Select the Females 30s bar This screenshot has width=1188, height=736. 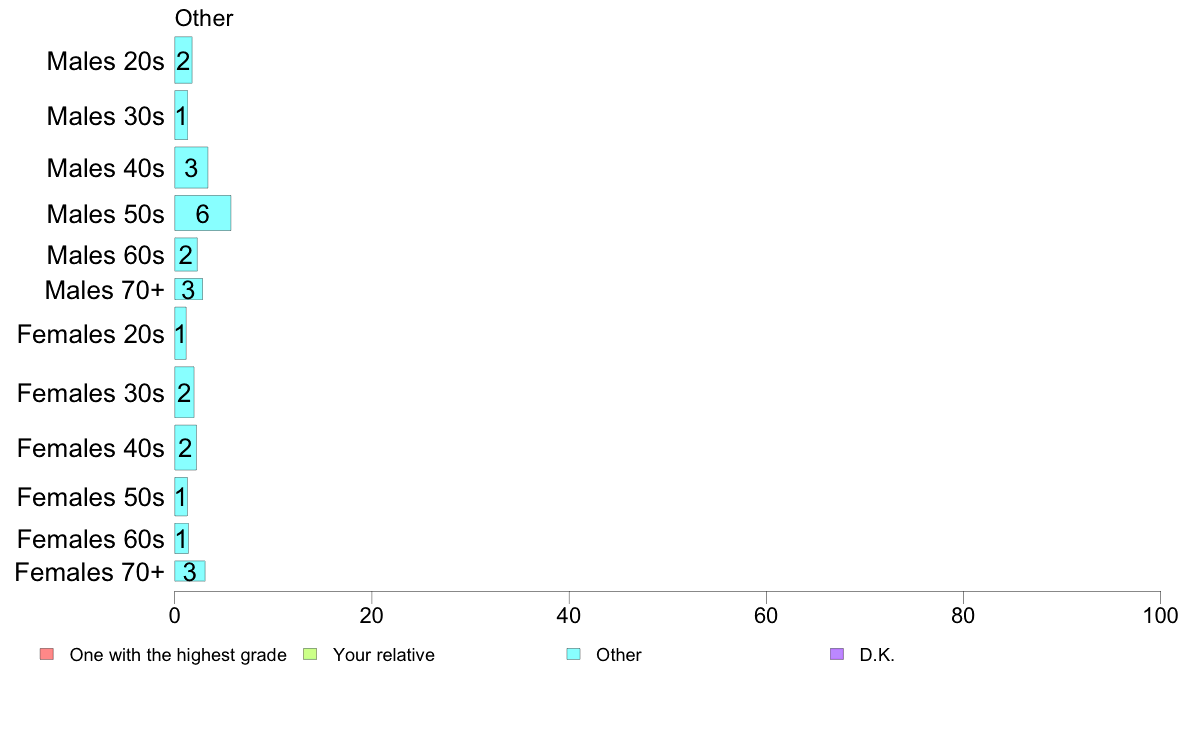click(x=184, y=392)
